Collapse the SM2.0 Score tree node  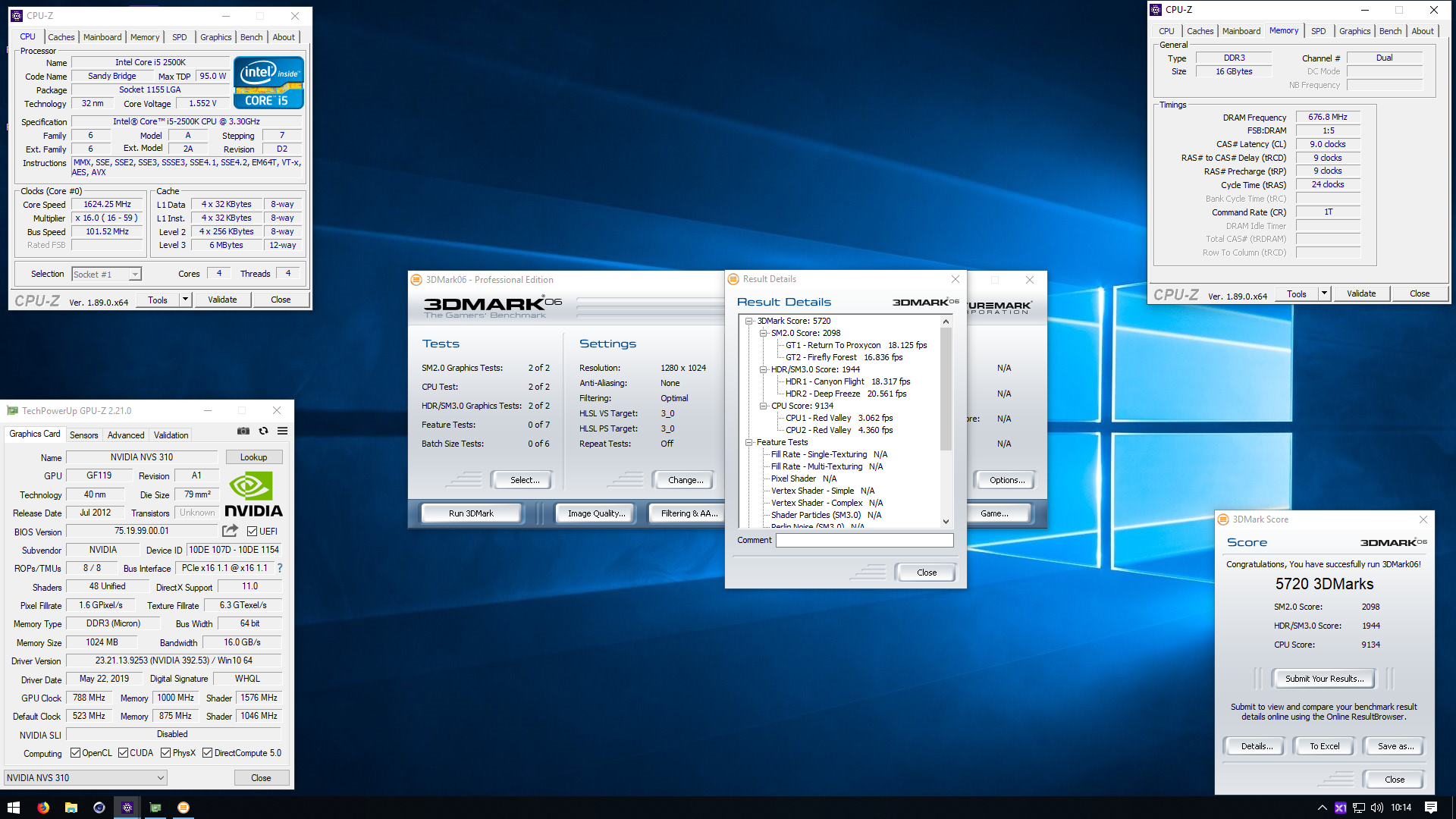pyautogui.click(x=764, y=333)
